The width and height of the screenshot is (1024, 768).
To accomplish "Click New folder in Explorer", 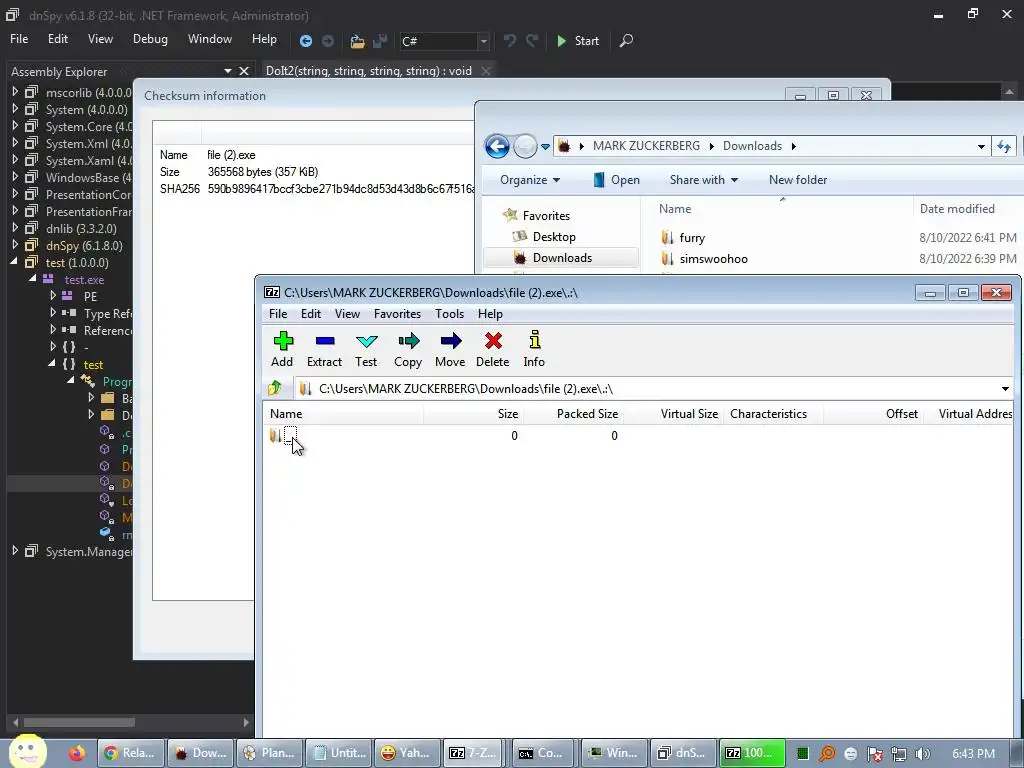I will point(797,180).
